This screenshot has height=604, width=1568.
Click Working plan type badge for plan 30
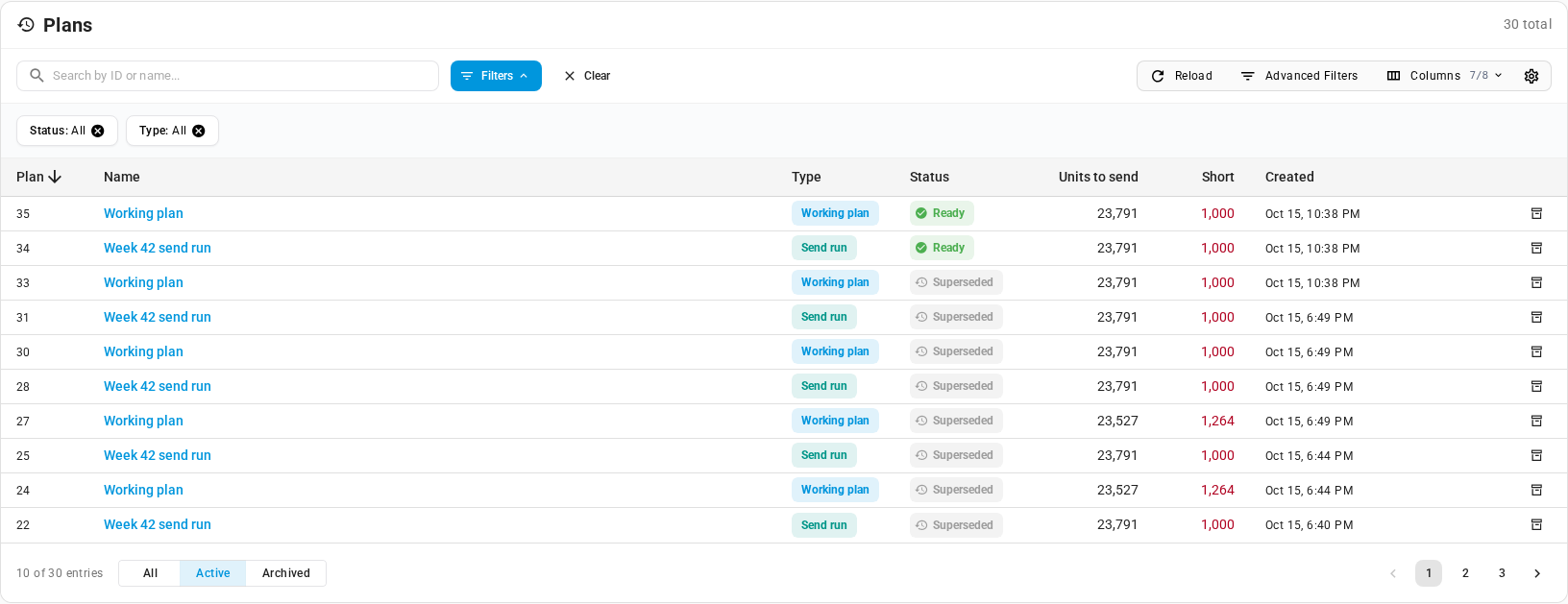pos(835,351)
